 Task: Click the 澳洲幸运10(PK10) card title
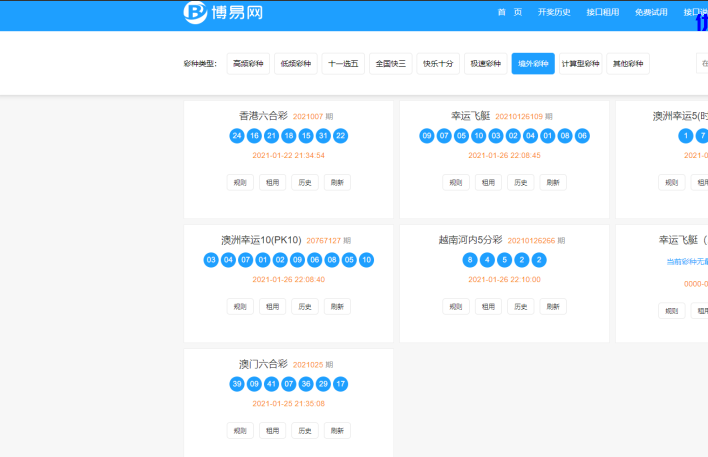[261, 240]
